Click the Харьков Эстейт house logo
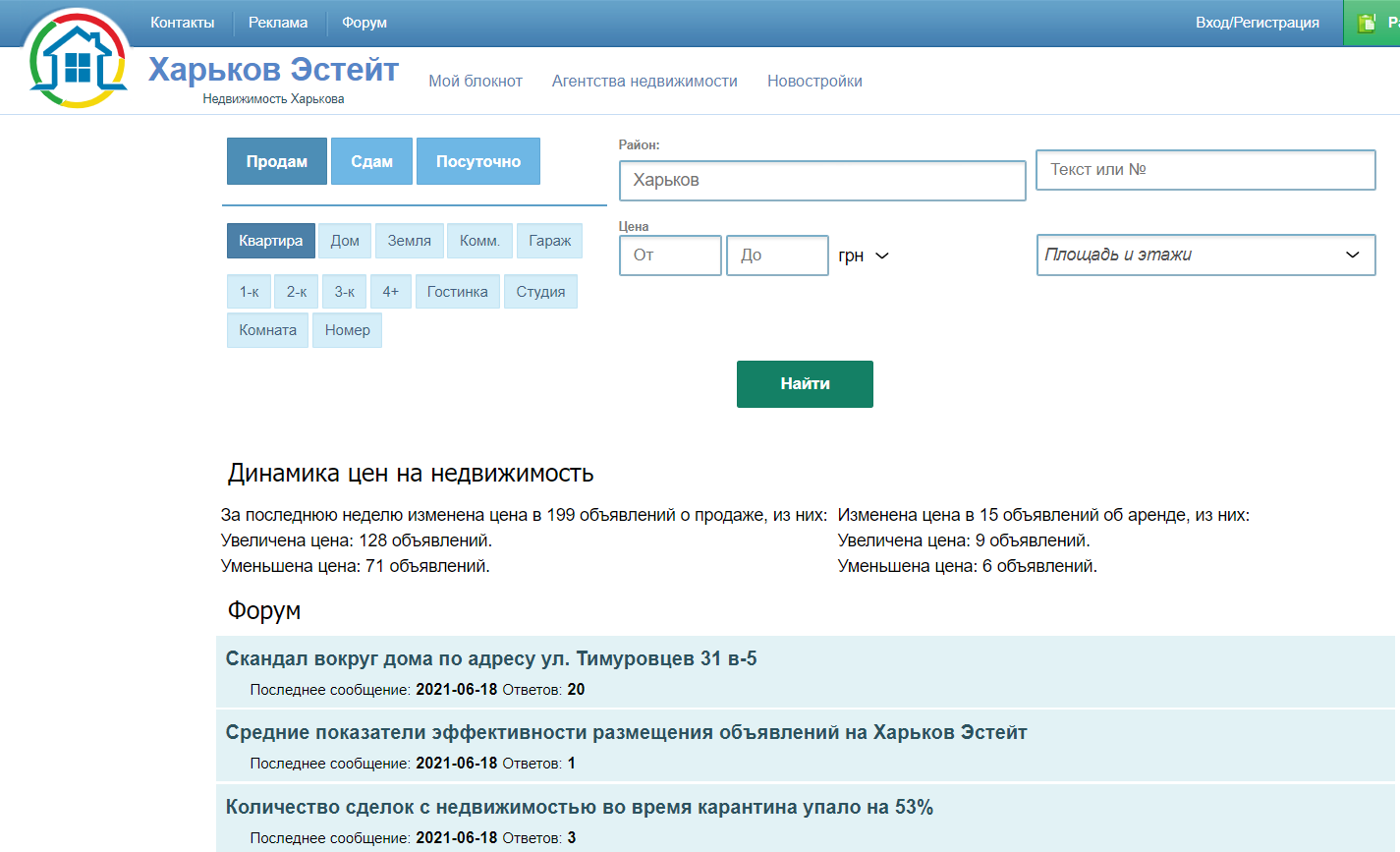Screen dimensions: 1400x852 (79, 59)
